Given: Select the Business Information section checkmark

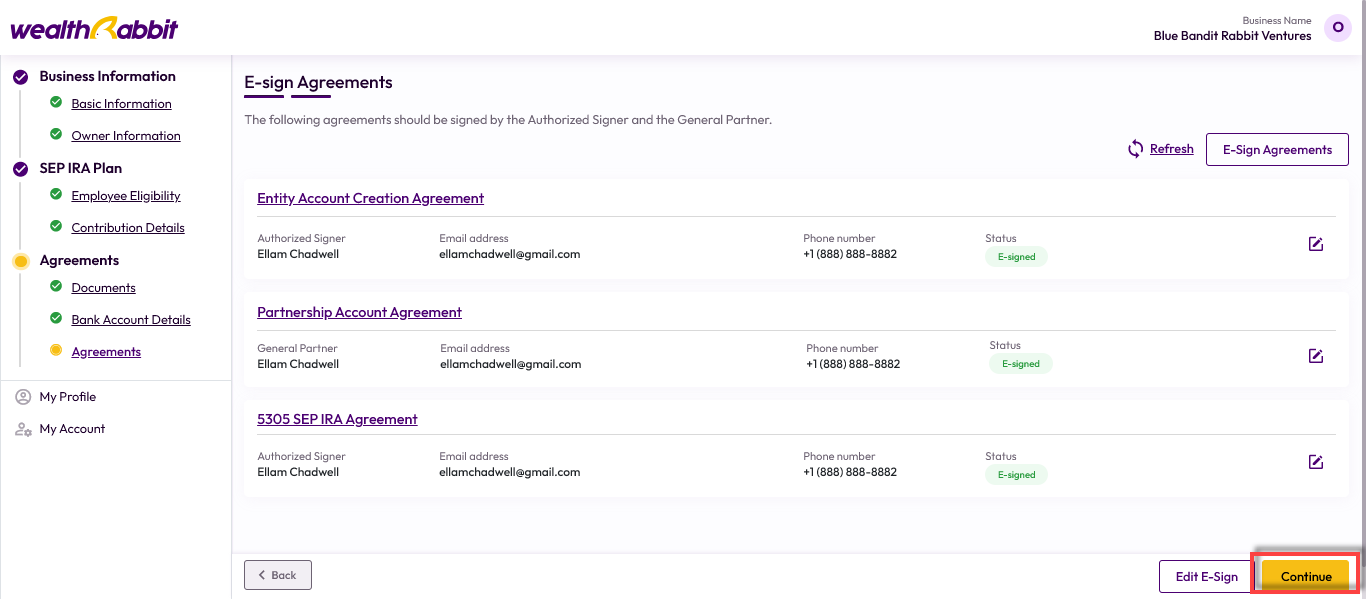Looking at the screenshot, I should coord(20,76).
